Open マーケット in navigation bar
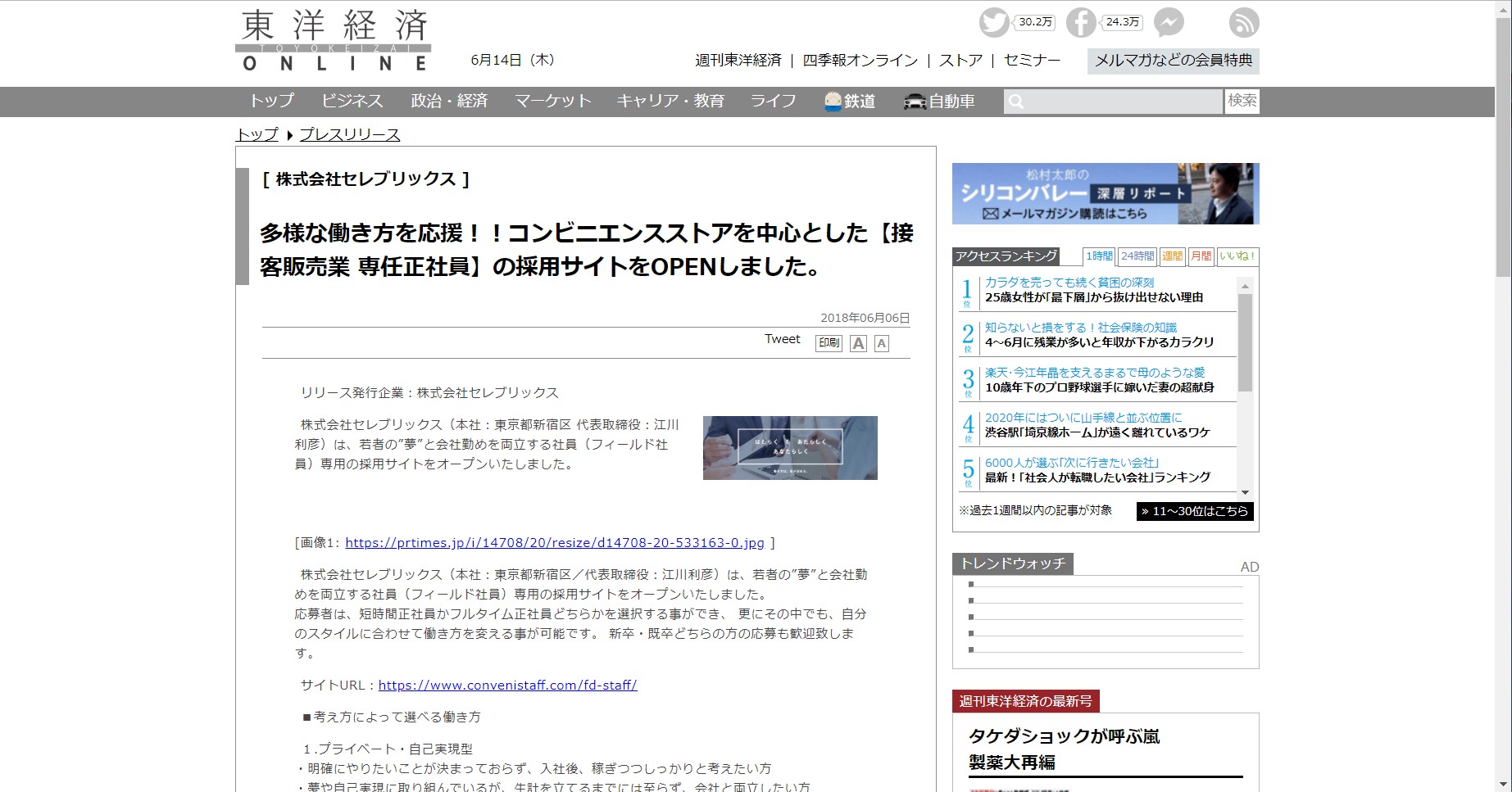The image size is (1512, 792). 553,101
